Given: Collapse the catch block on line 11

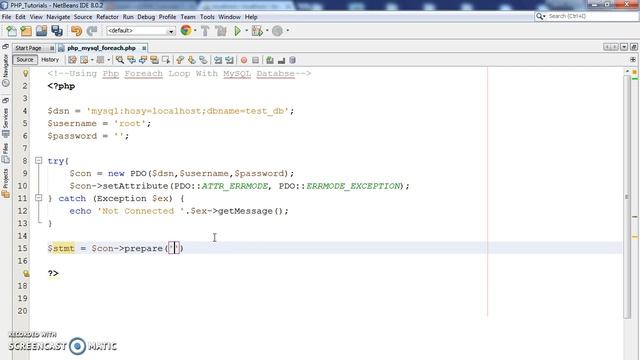Looking at the screenshot, I should coord(38,198).
